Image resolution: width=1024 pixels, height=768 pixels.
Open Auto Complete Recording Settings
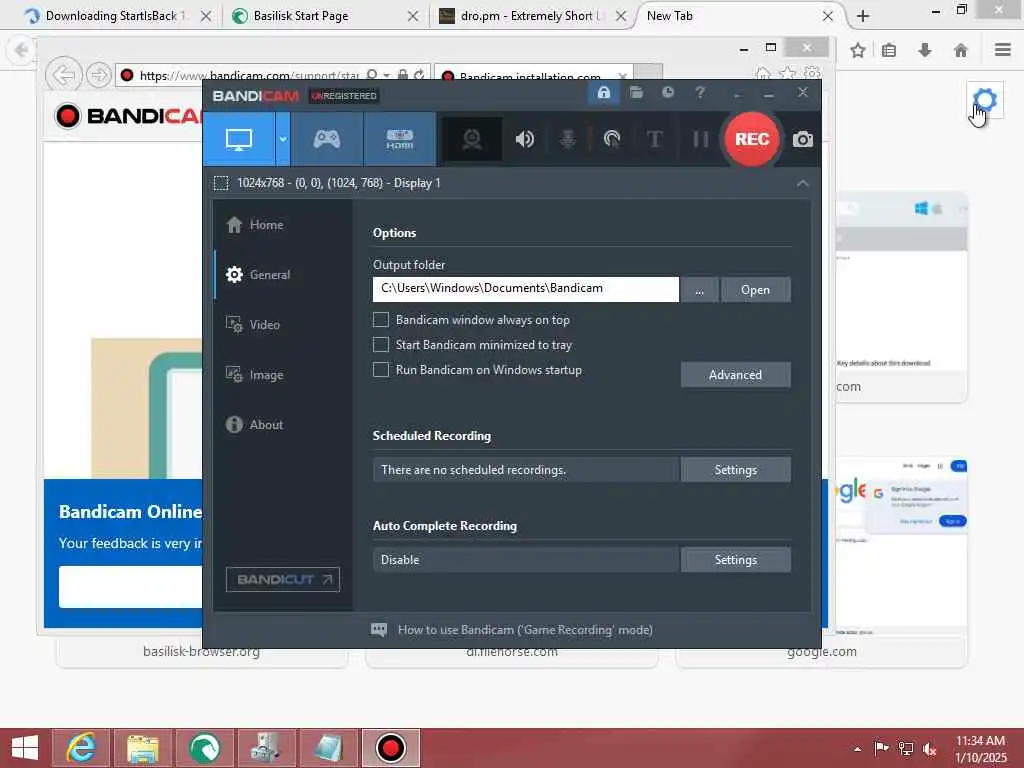click(735, 560)
